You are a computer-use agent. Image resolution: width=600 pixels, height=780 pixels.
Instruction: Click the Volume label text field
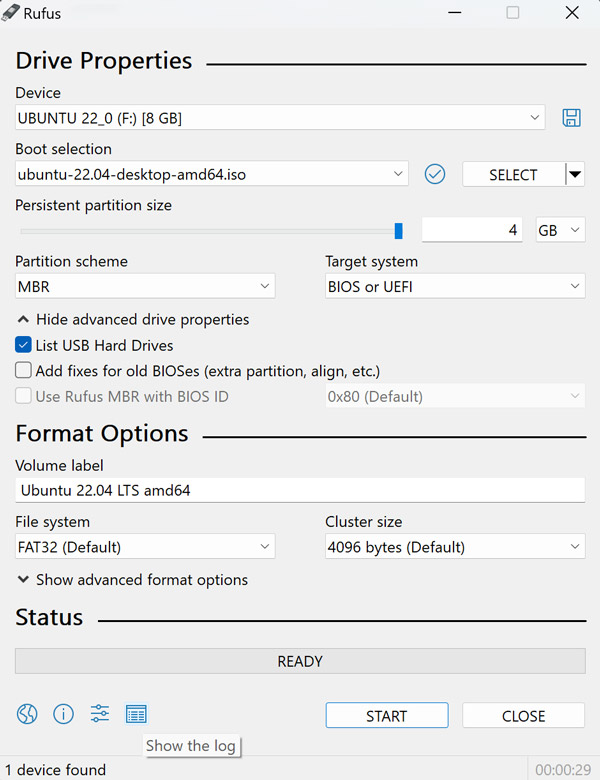pos(300,490)
